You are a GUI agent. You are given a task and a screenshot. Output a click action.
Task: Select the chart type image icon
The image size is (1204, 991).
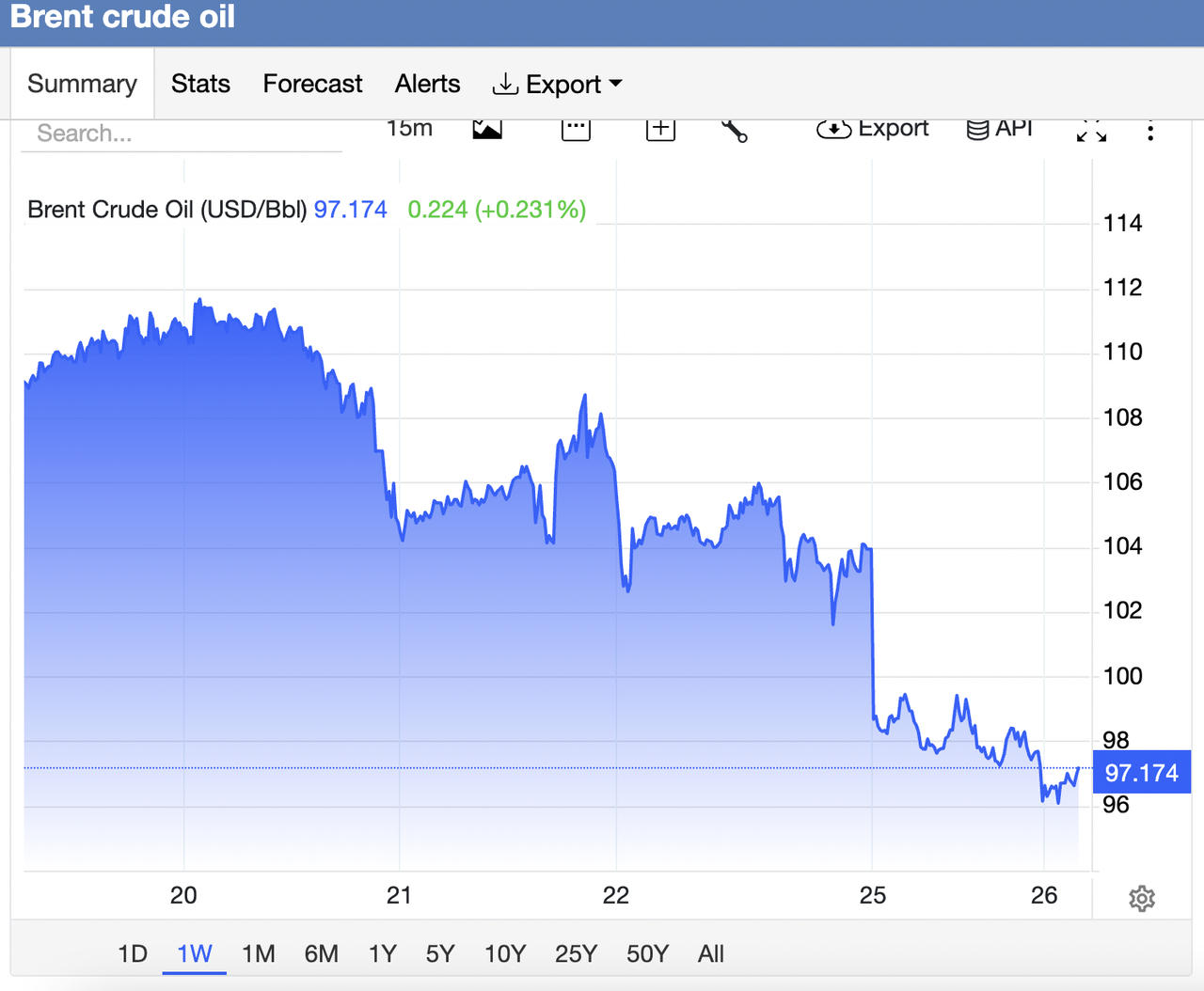[487, 130]
